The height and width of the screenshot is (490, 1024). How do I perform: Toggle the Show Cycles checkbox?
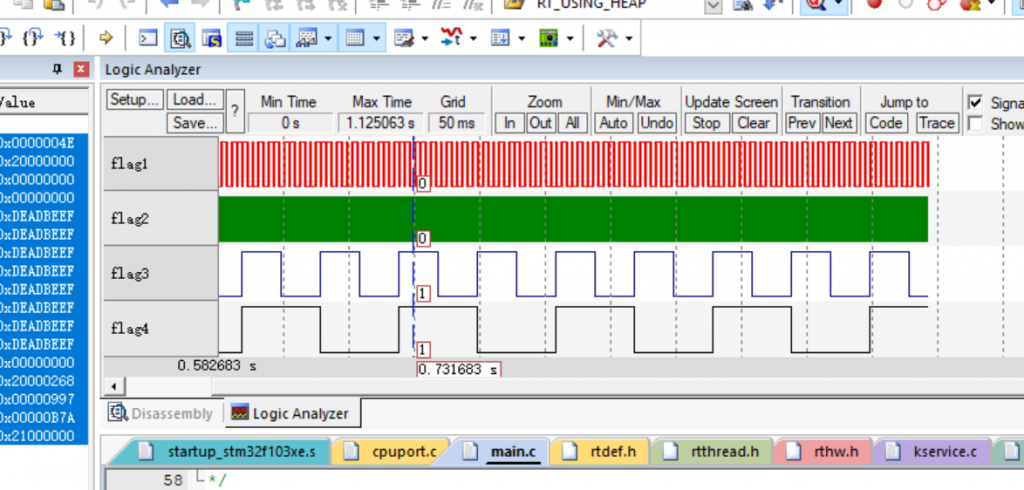pos(975,123)
